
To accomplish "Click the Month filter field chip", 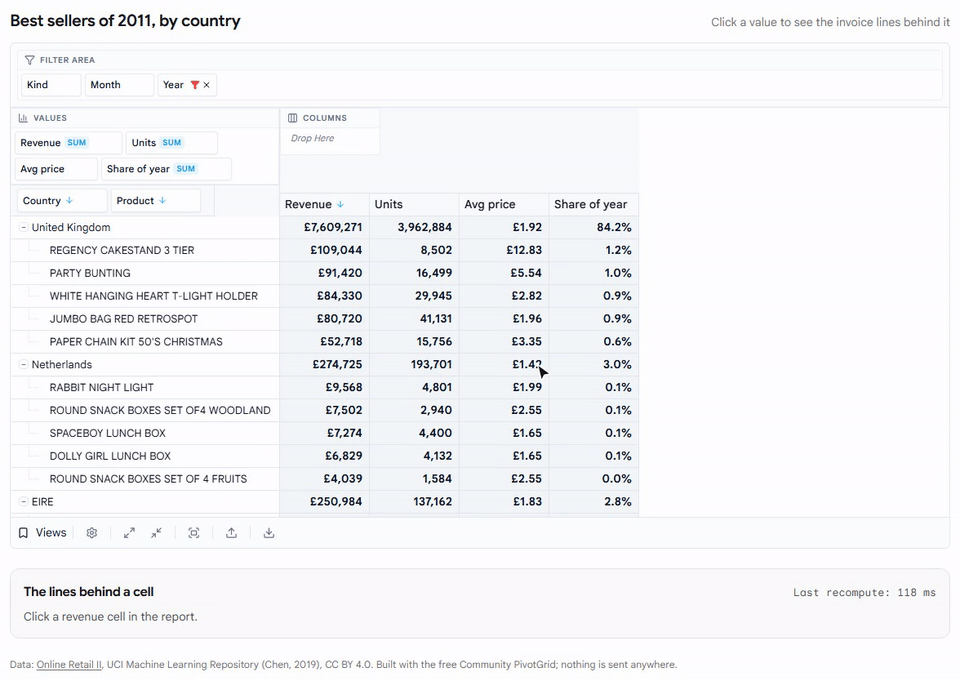I will tap(119, 85).
